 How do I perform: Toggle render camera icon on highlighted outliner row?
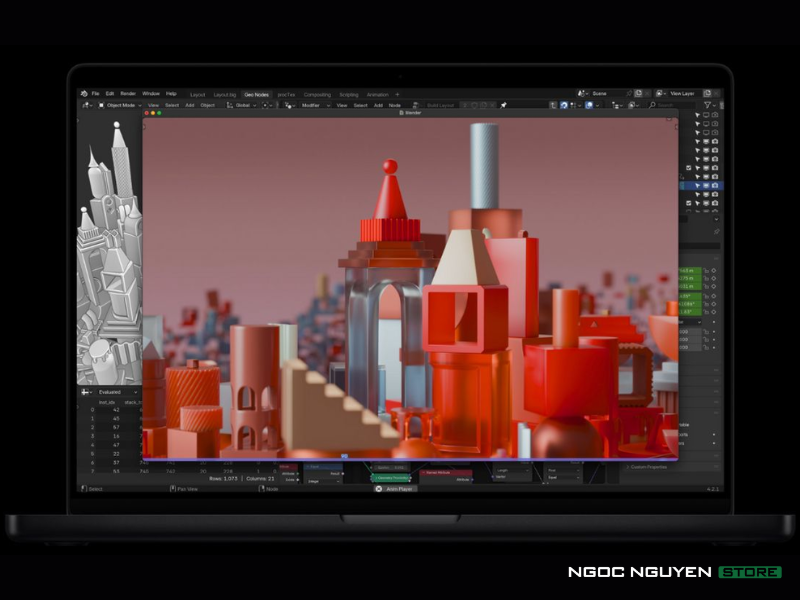pyautogui.click(x=715, y=186)
